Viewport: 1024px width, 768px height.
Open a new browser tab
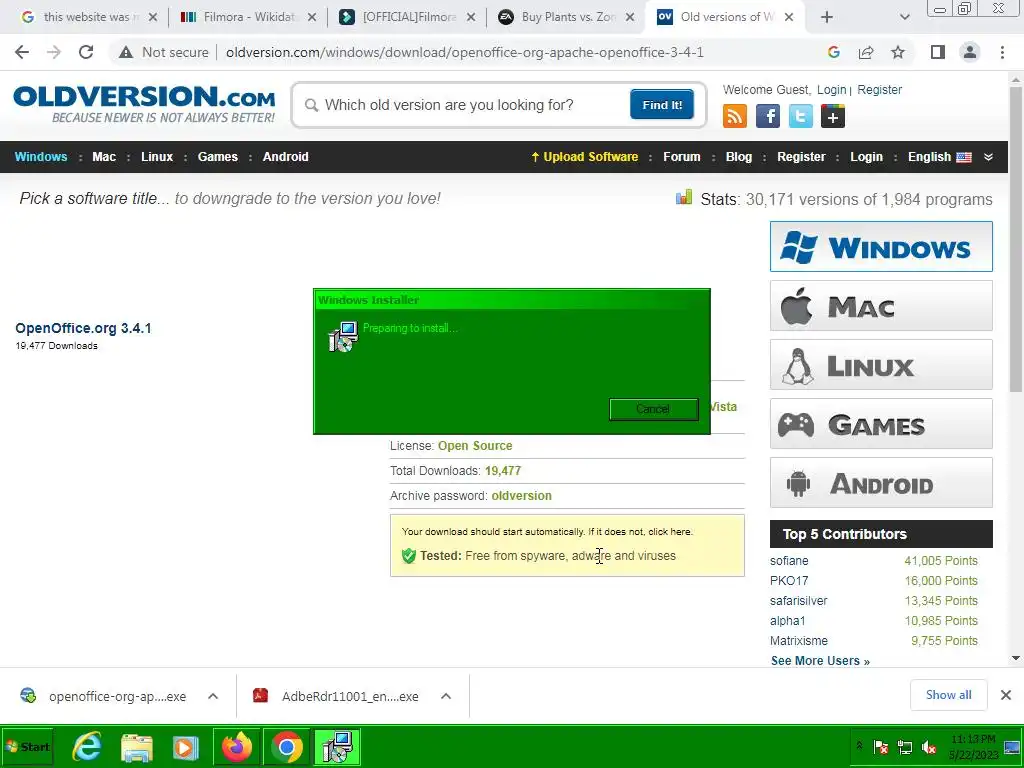[827, 17]
